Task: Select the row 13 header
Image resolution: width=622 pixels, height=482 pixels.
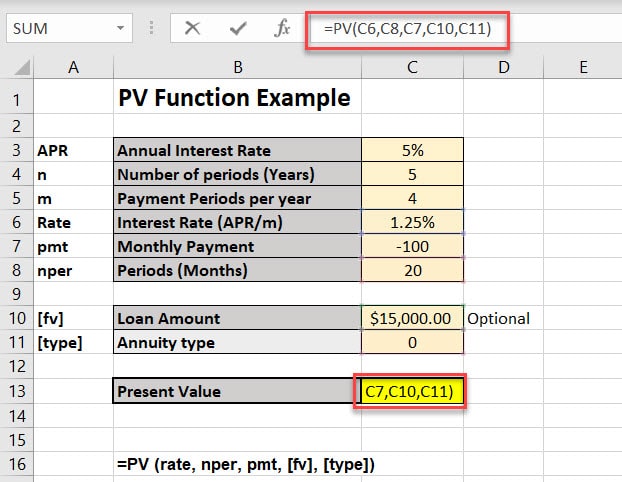Action: (17, 391)
